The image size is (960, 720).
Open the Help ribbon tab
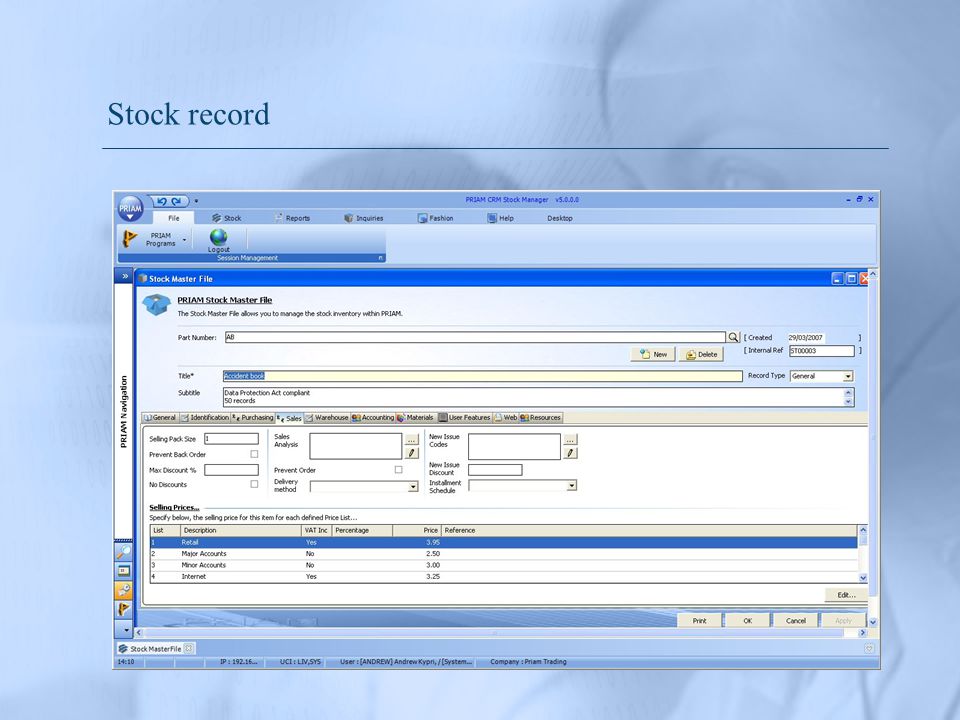click(x=500, y=218)
